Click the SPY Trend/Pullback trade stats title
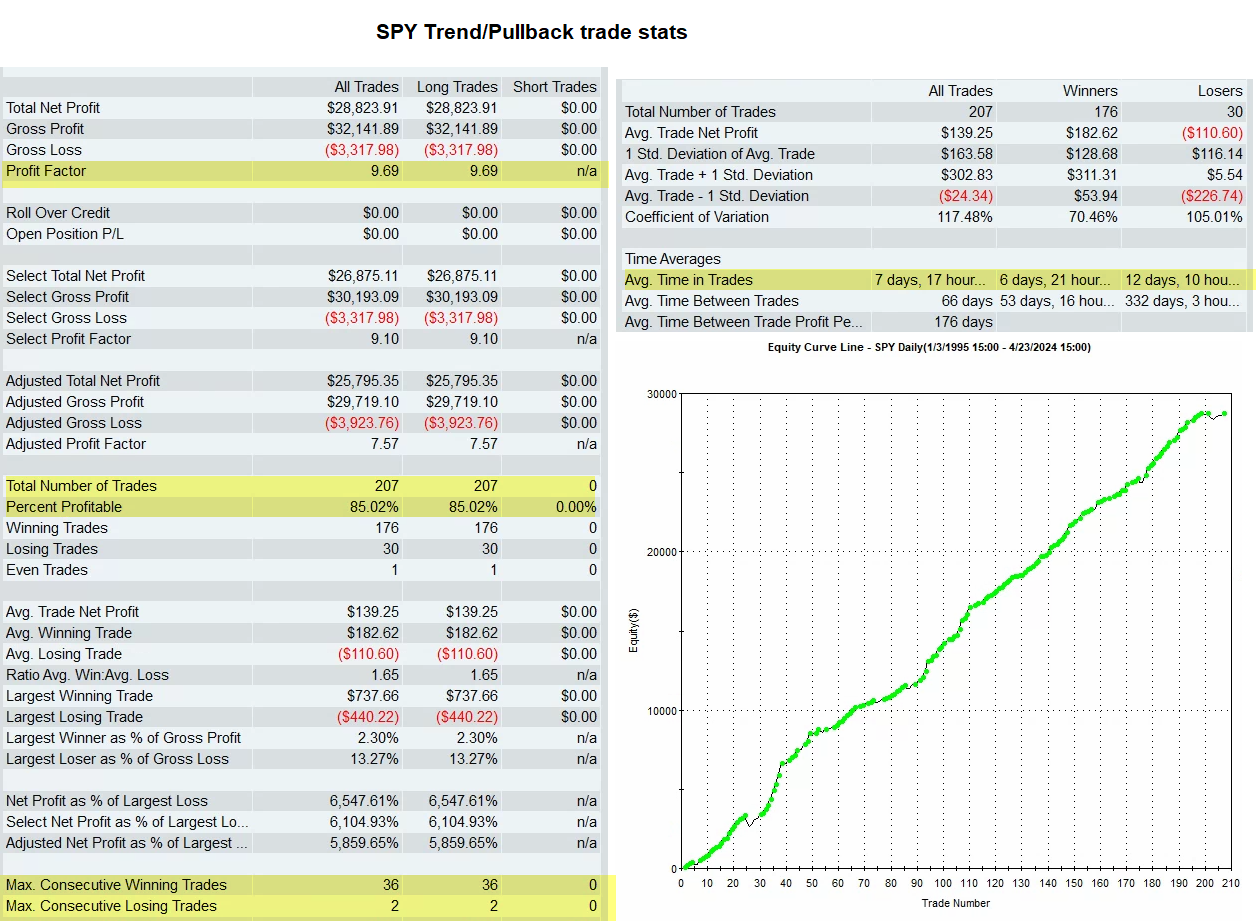Viewport: 1258px width, 921px height. pyautogui.click(x=531, y=32)
